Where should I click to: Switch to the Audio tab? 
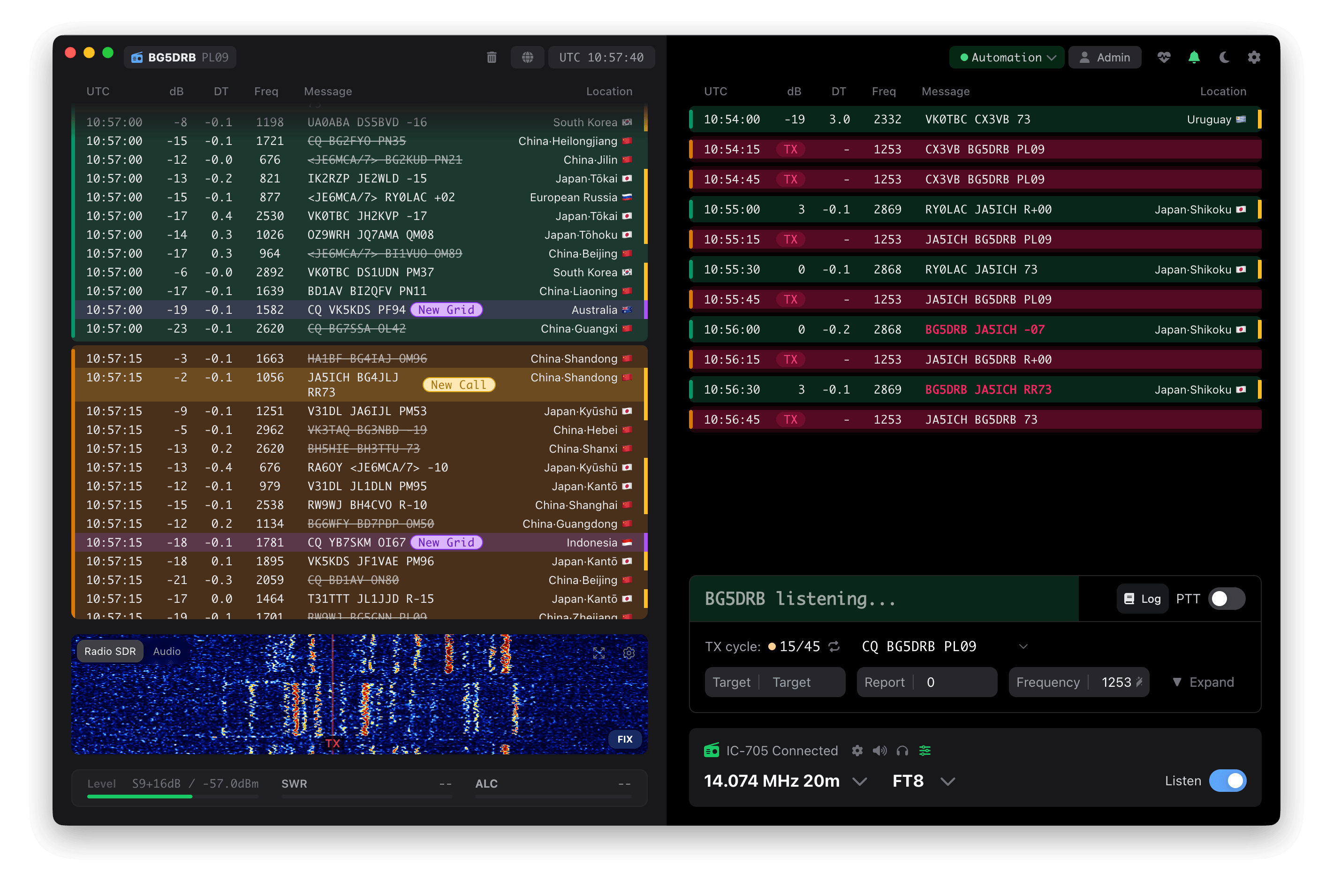pos(166,651)
